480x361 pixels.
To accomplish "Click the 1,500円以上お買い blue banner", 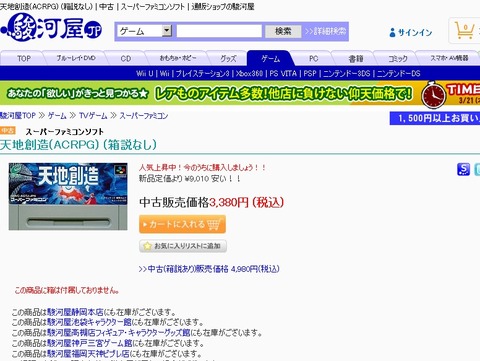I will tap(435, 118).
